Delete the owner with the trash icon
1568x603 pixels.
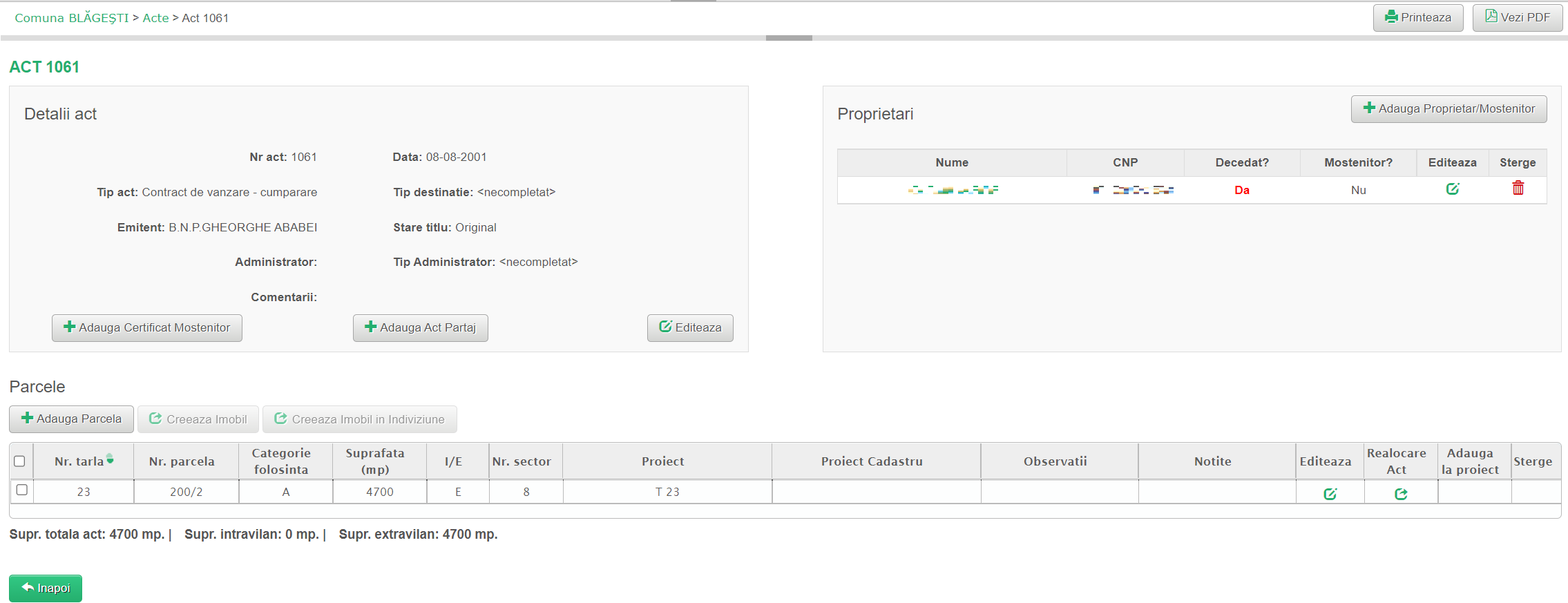(x=1518, y=189)
